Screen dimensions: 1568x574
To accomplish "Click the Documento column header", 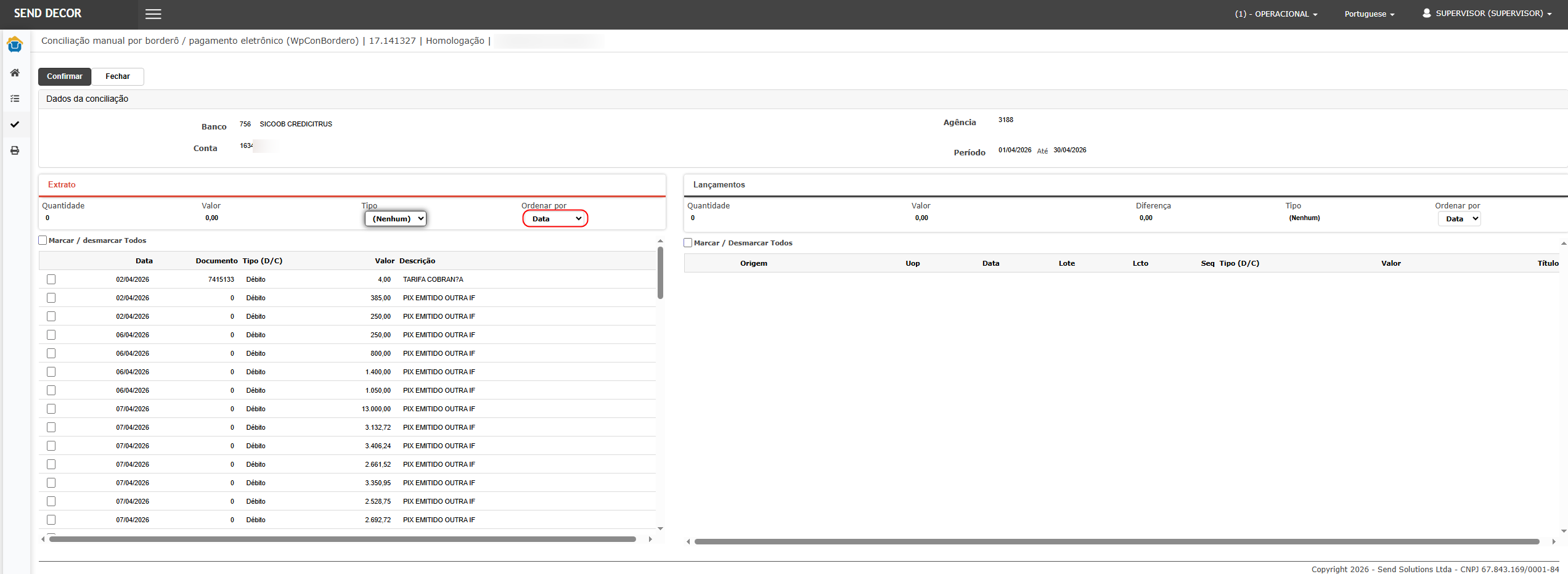I will [x=216, y=261].
